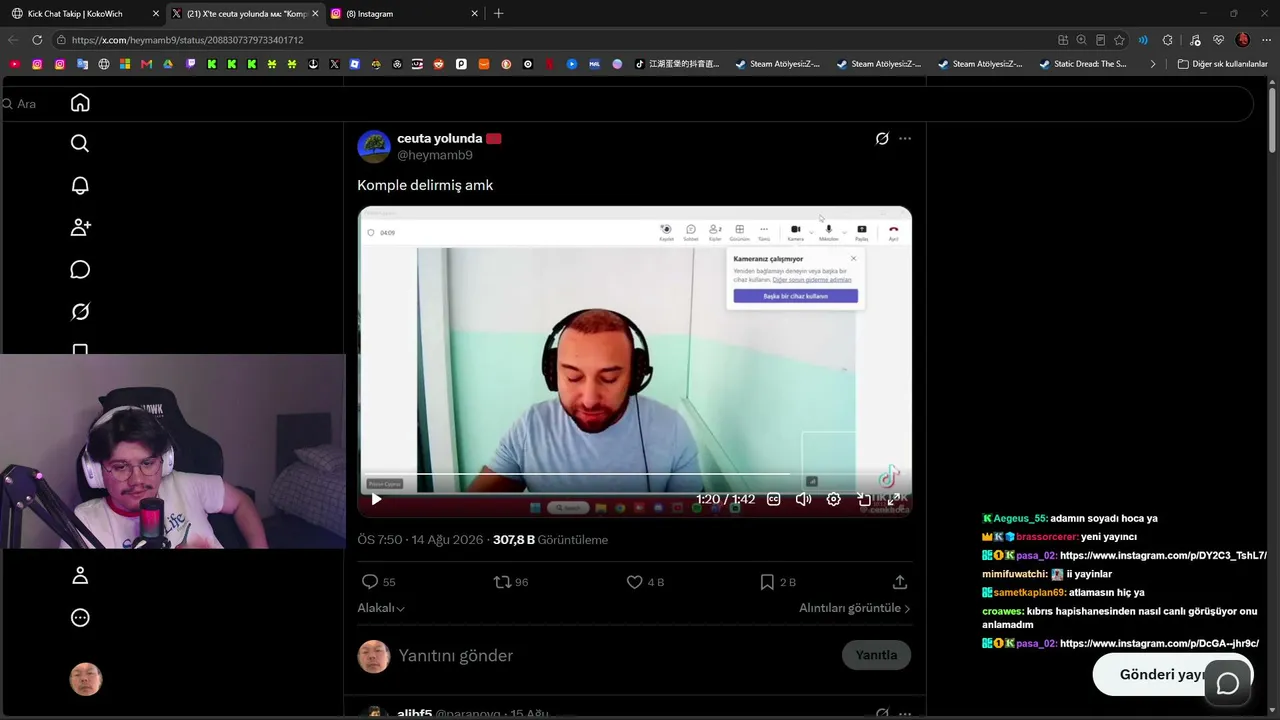Click the Yanıtla button
The width and height of the screenshot is (1280, 720).
tap(876, 655)
